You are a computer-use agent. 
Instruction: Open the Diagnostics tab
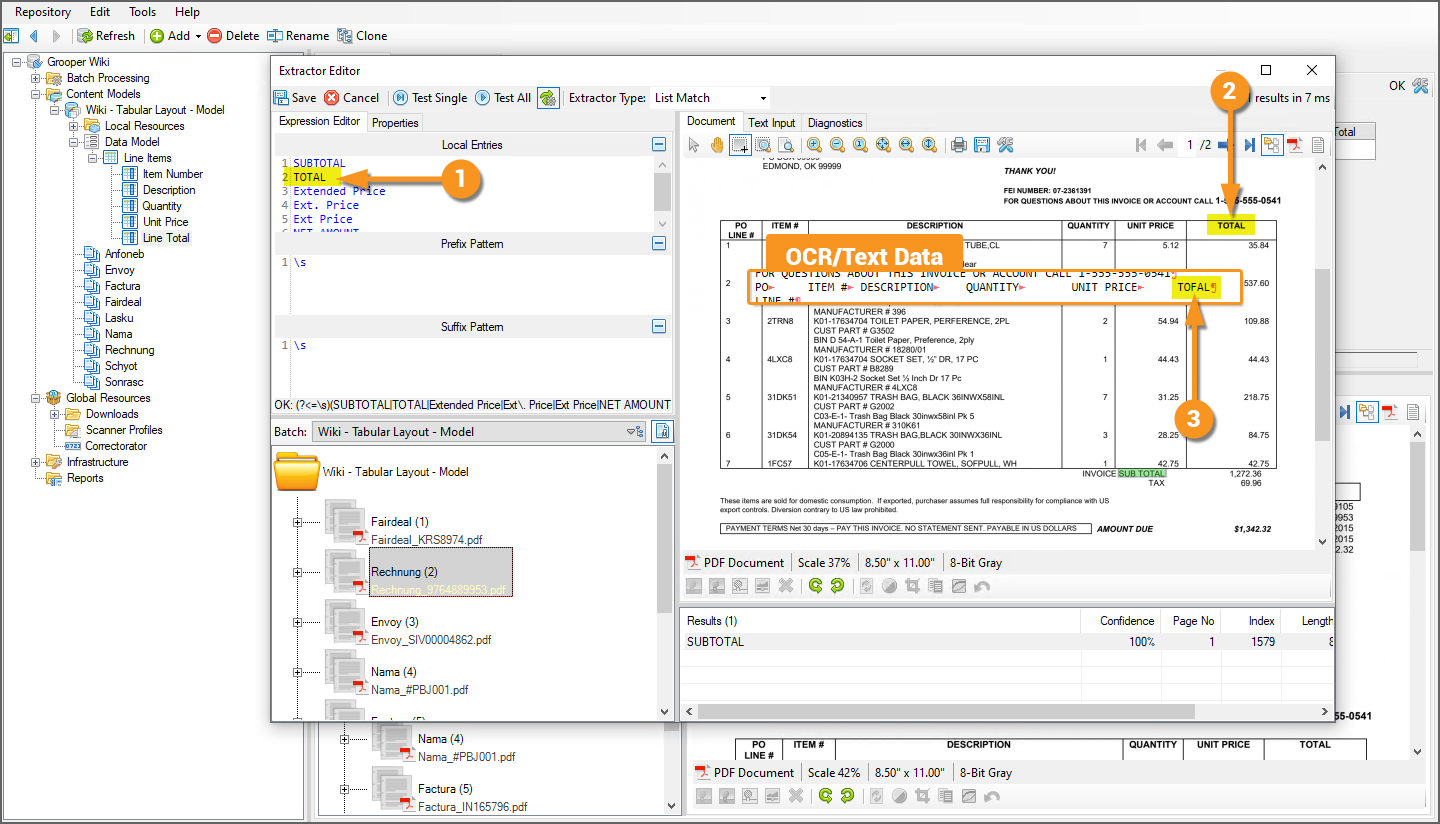[x=835, y=122]
